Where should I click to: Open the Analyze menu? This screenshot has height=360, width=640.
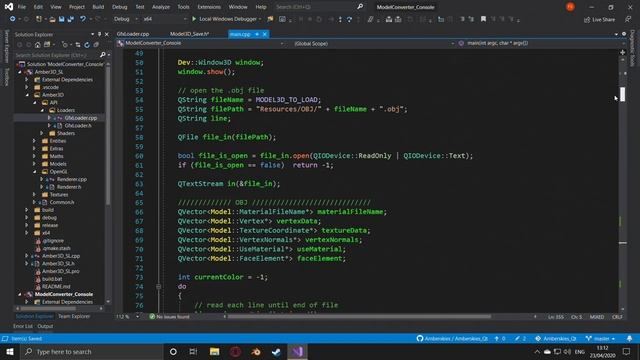(x=161, y=7)
